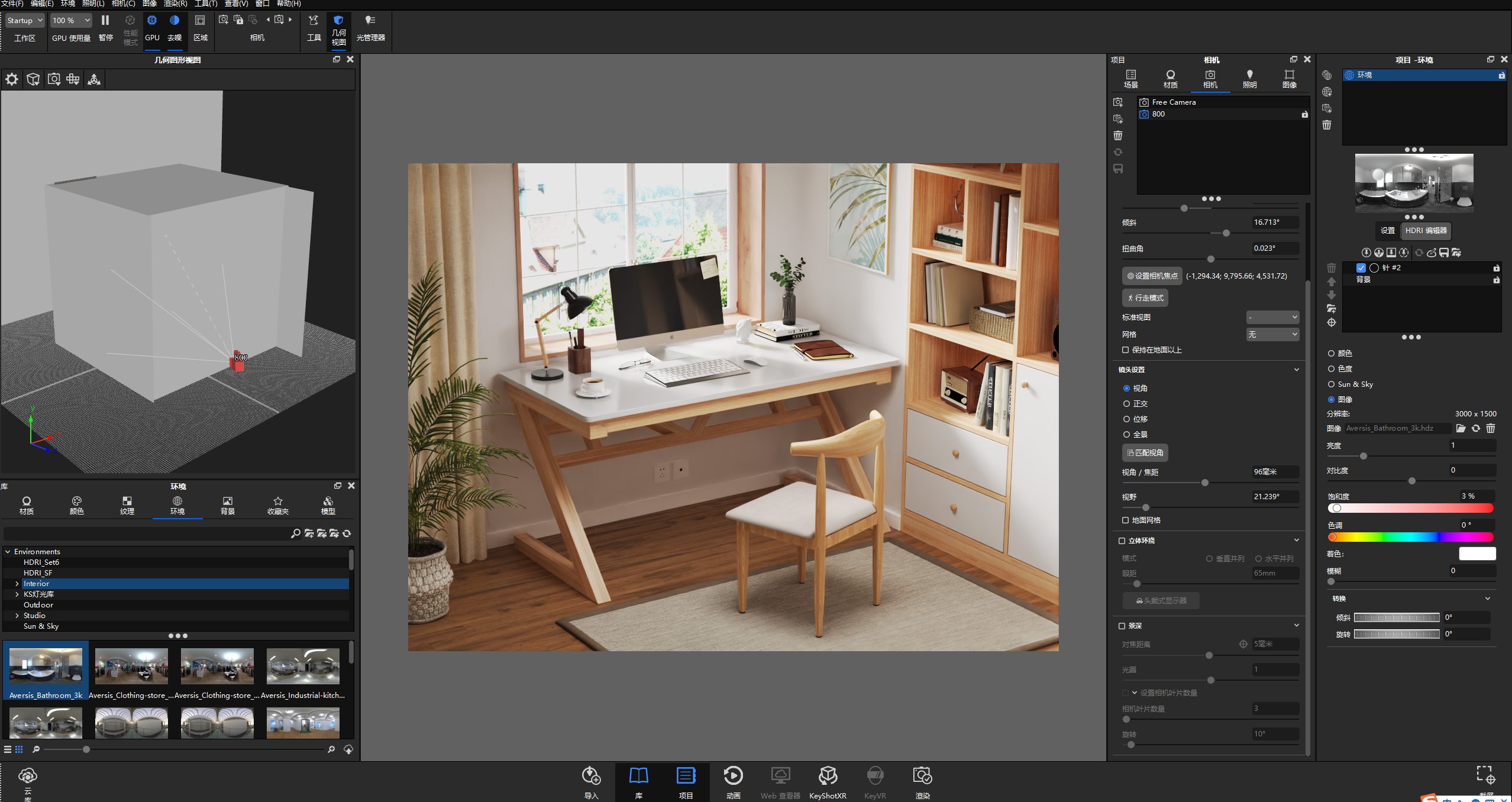The height and width of the screenshot is (802, 1512).
Task: Click target icon beside 对焦距离
Action: [x=1243, y=644]
